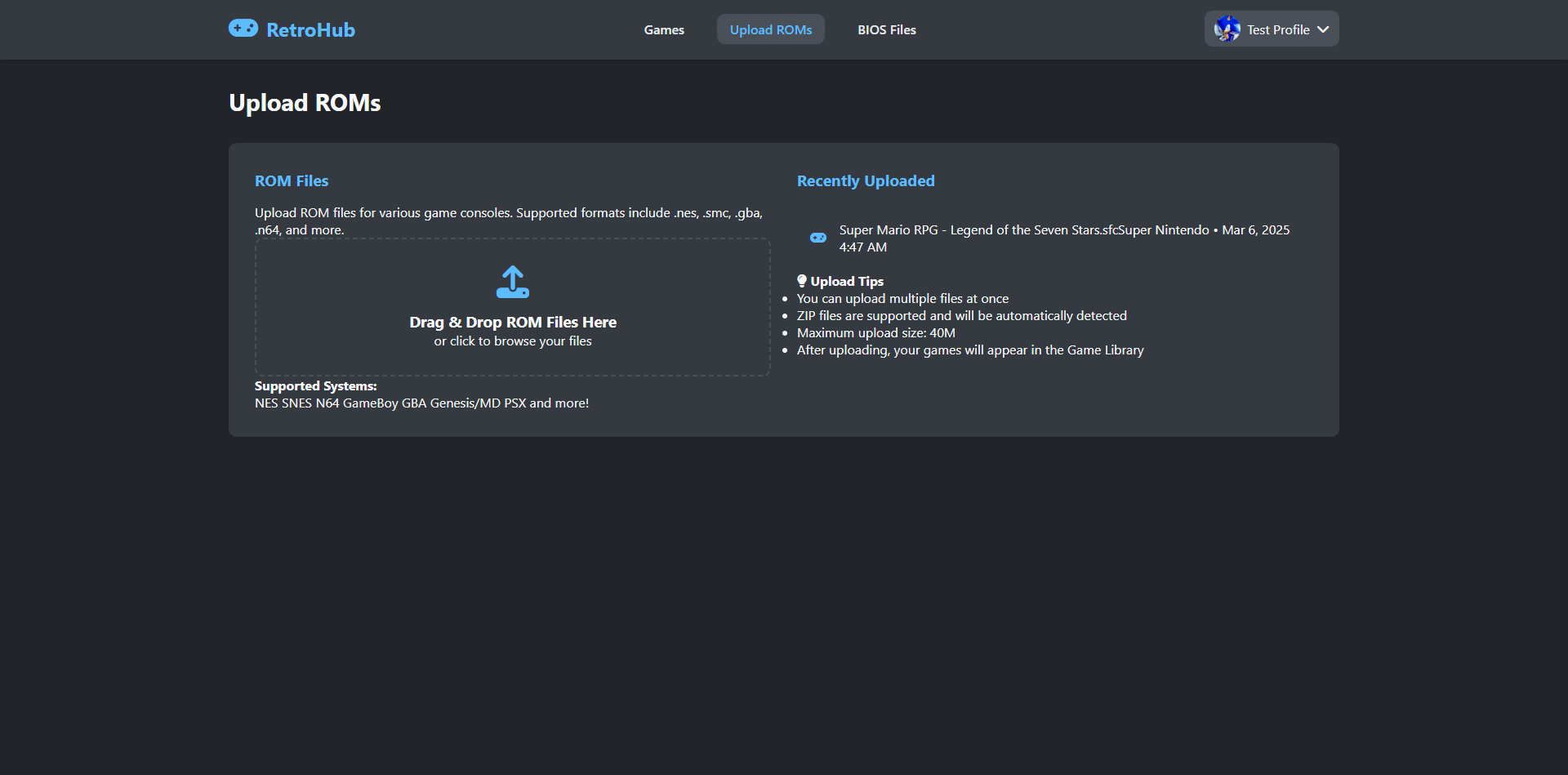Click the lightbulb icon next to Upload Tips
The image size is (1568, 775).
[802, 281]
